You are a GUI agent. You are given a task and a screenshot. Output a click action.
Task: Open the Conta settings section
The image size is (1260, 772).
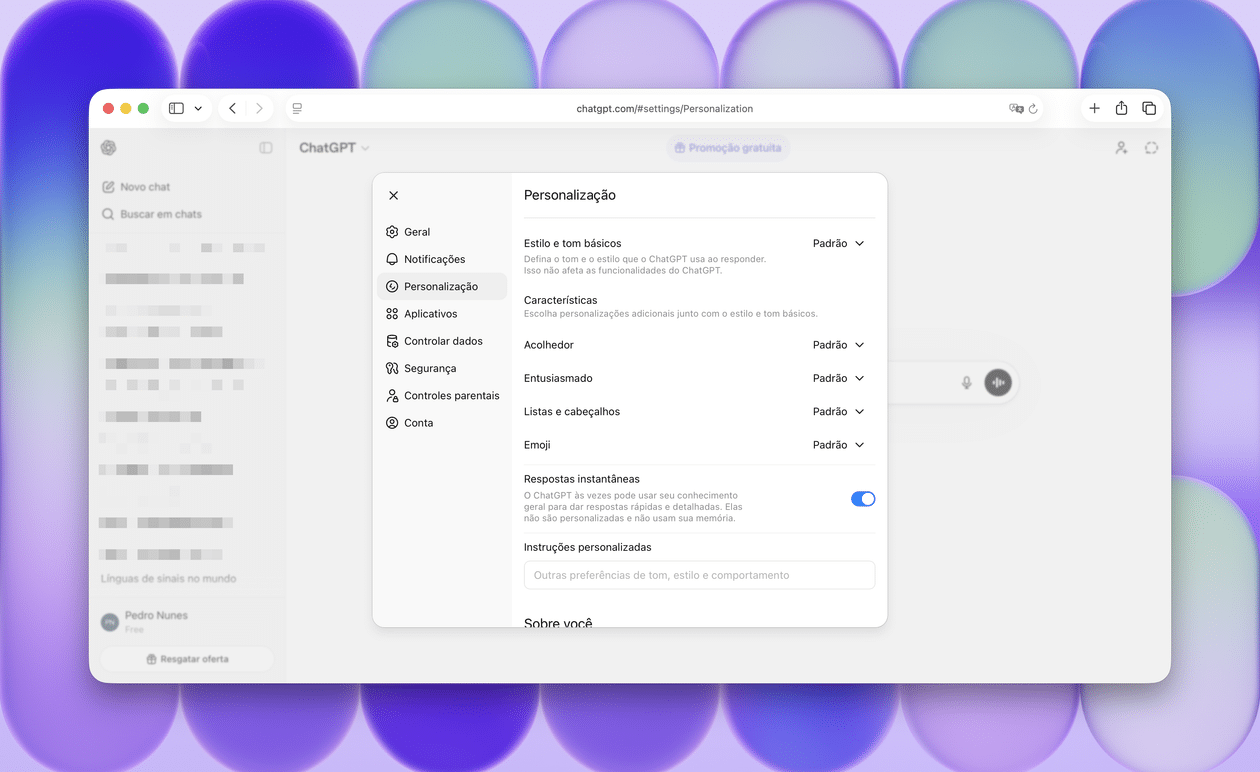(x=418, y=423)
